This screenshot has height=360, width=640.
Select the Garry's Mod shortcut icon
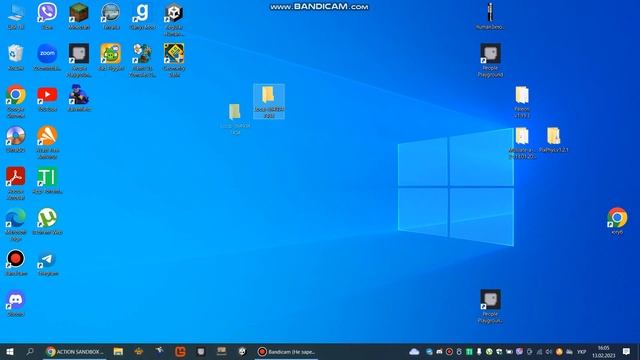(142, 16)
